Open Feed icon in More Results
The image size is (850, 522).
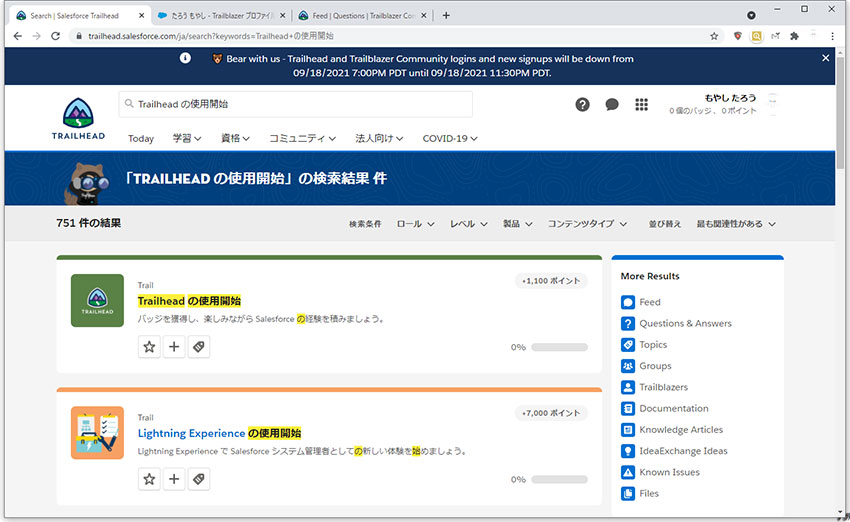pyautogui.click(x=628, y=302)
